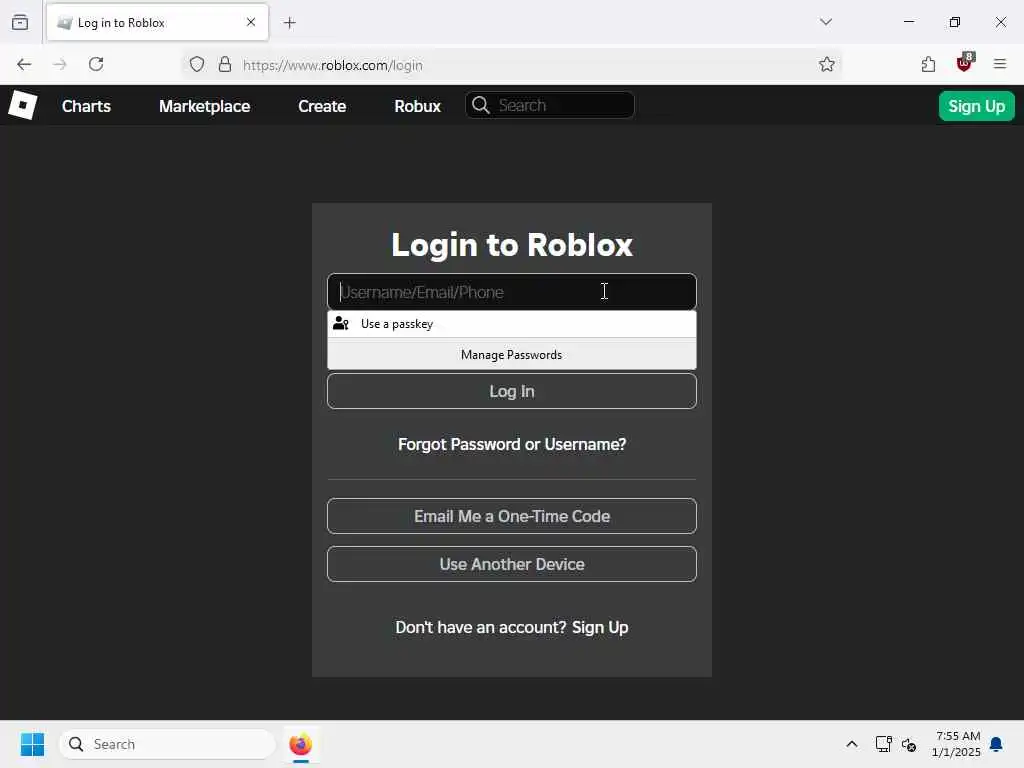Open the notifications bell in the taskbar

click(x=997, y=744)
